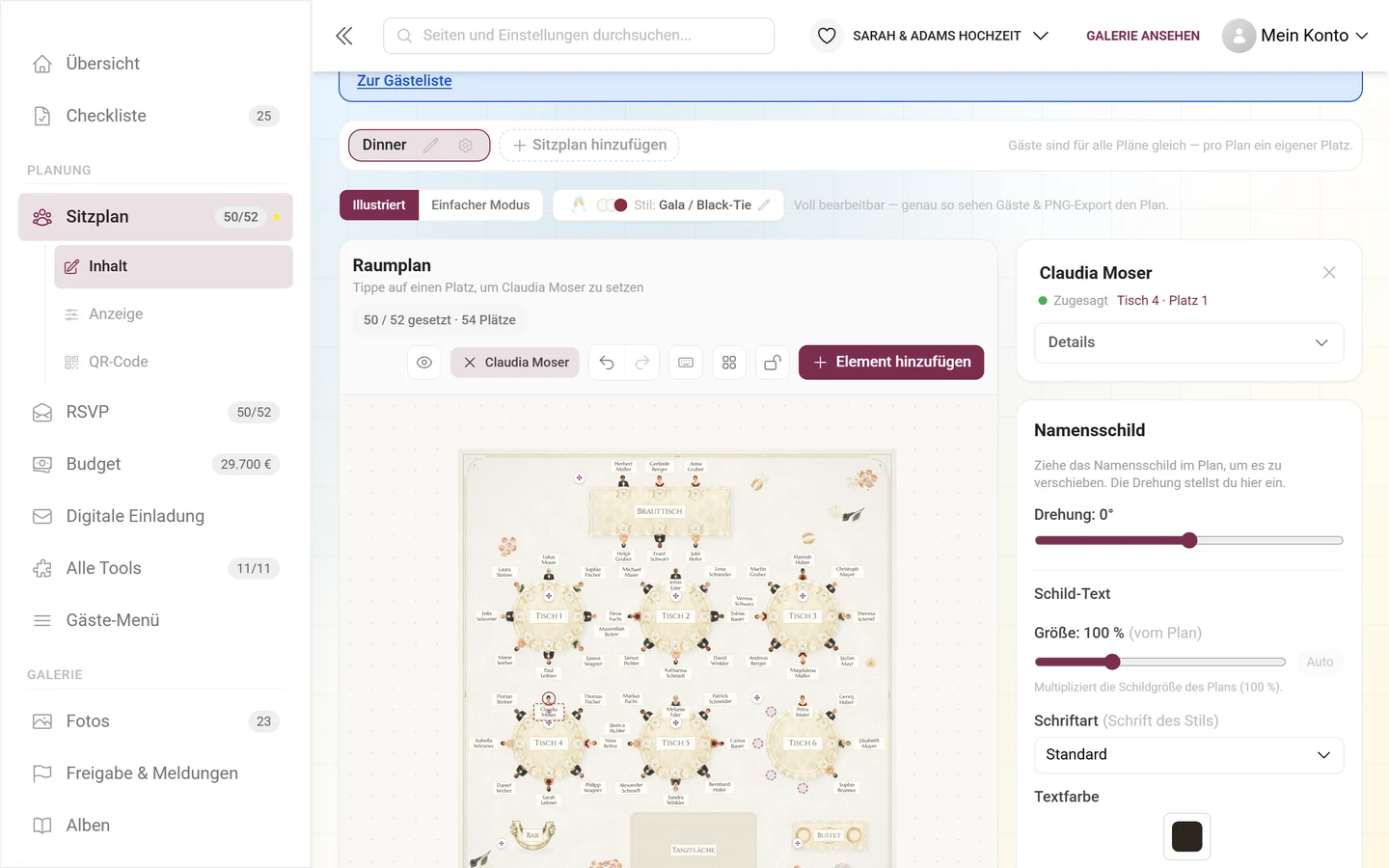The width and height of the screenshot is (1389, 868).
Task: Open the QR-Code sub-item
Action: tap(174, 362)
